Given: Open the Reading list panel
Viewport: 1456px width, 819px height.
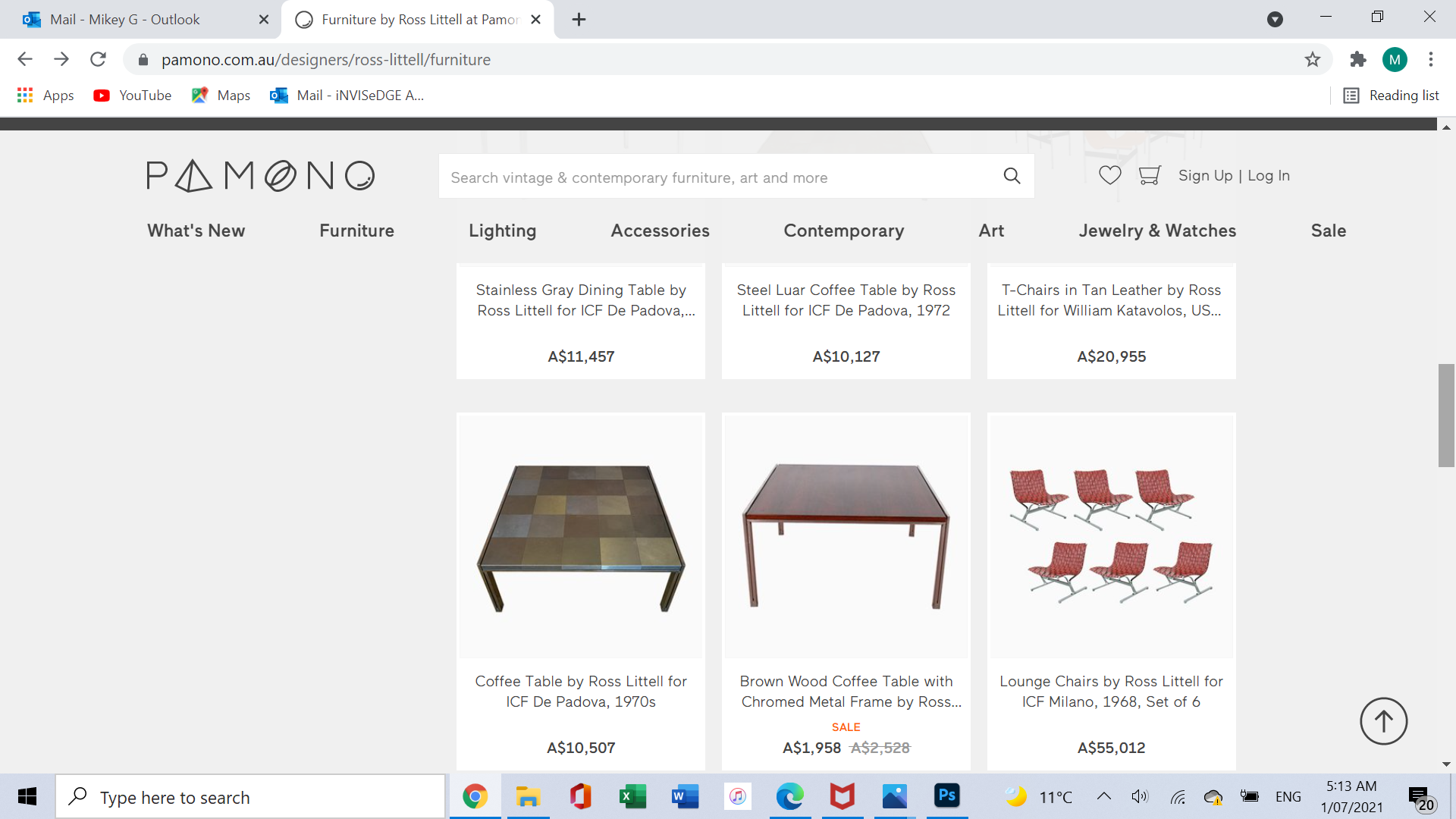Looking at the screenshot, I should [x=1392, y=96].
